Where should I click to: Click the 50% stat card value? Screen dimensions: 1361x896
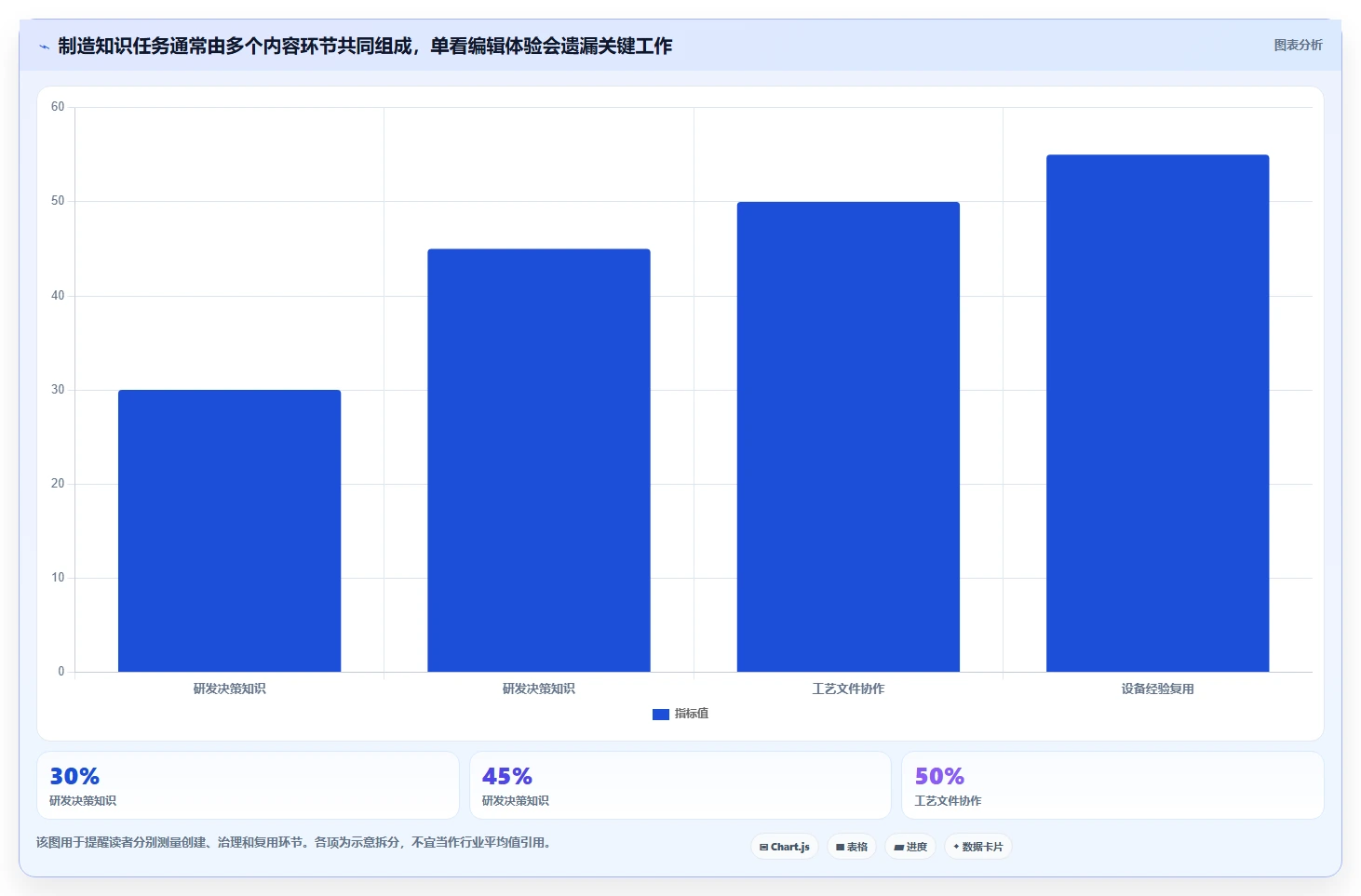(939, 776)
